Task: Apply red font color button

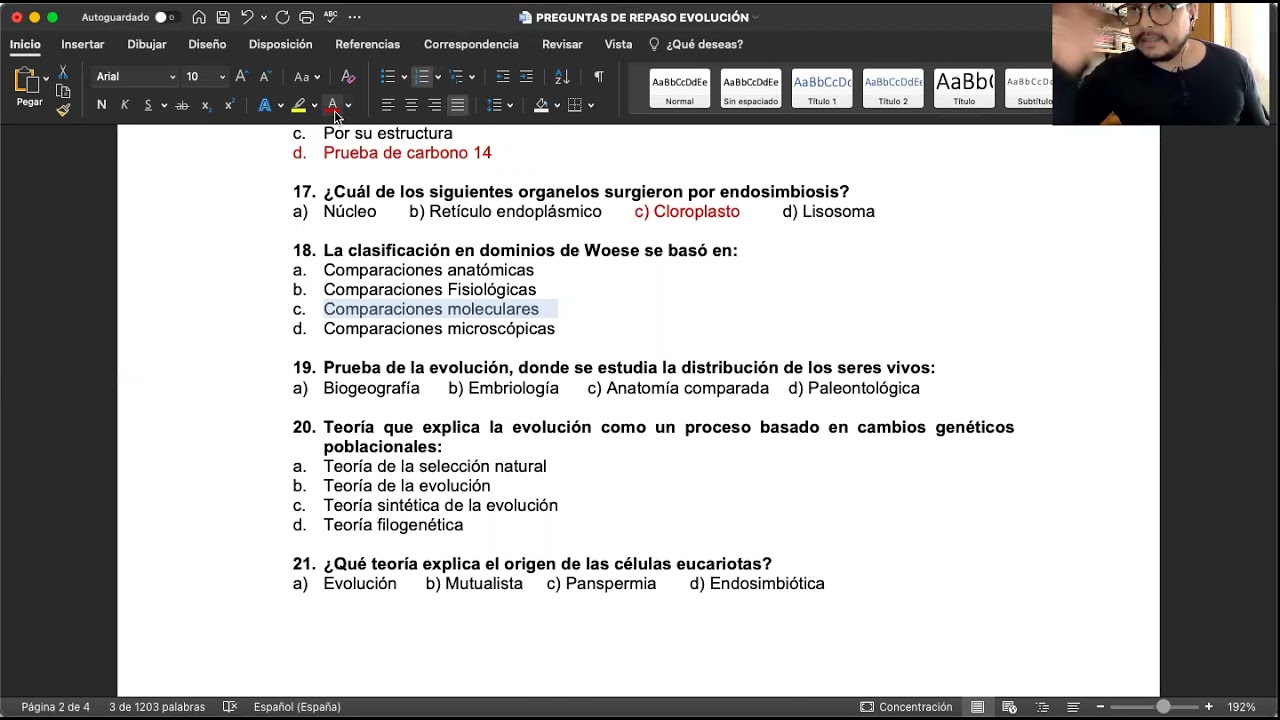Action: tap(333, 105)
